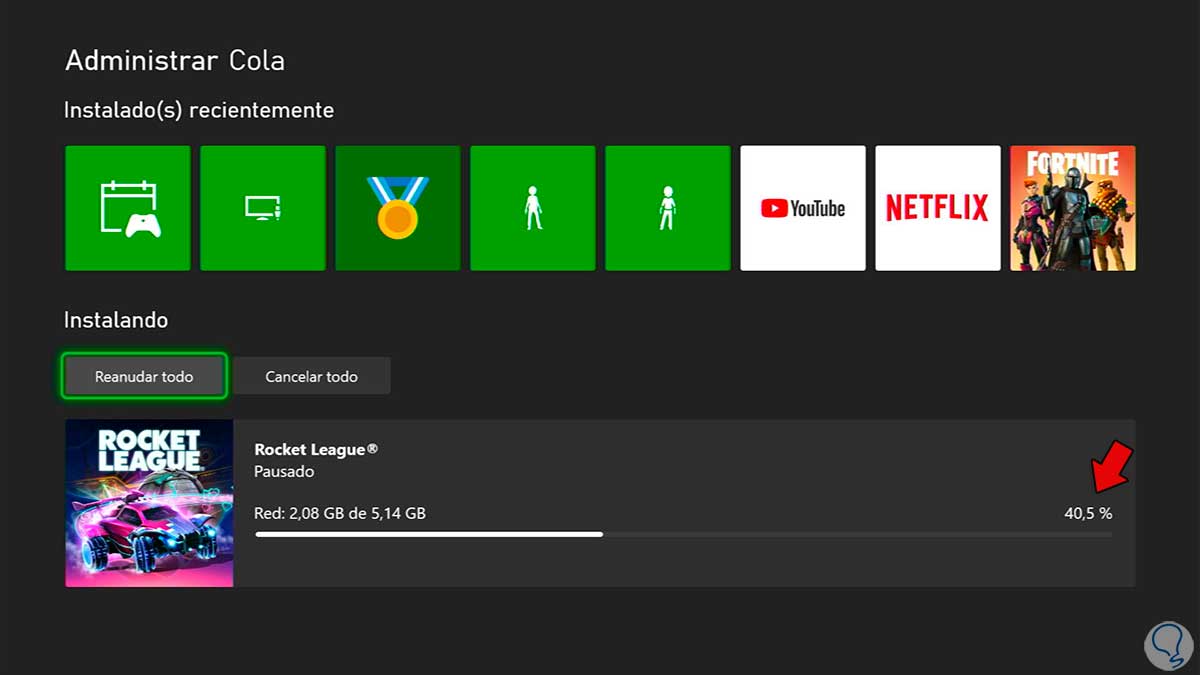1200x675 pixels.
Task: Open the calendar with controller tile
Action: point(128,208)
